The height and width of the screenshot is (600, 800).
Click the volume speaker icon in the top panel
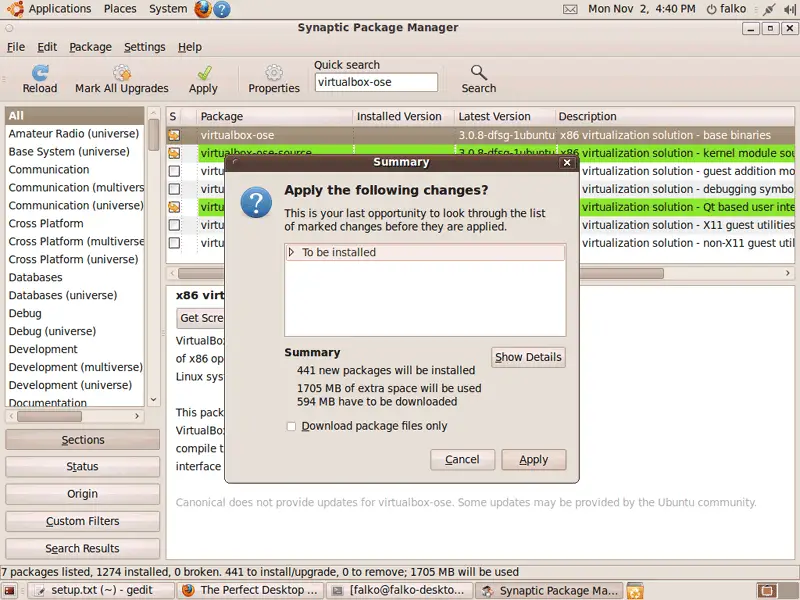tap(790, 9)
